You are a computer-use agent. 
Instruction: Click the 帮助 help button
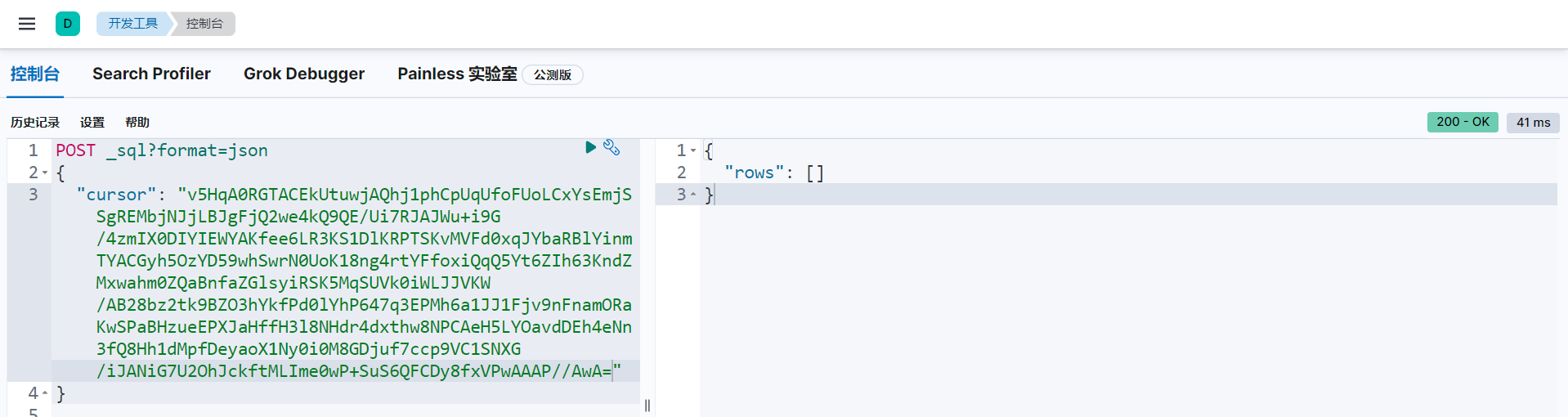coord(137,123)
